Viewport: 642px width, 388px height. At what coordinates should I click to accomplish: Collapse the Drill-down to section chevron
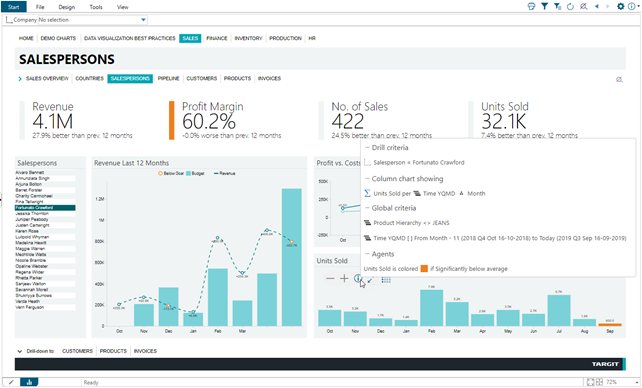pyautogui.click(x=20, y=351)
